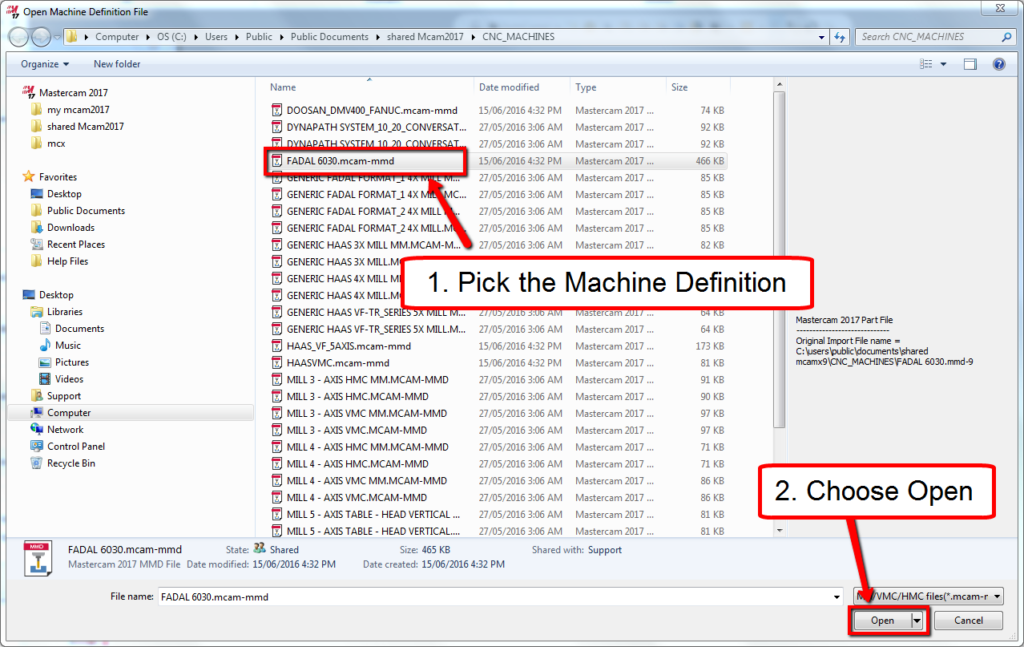The width and height of the screenshot is (1024, 647).
Task: Click the change view icon
Action: tap(926, 64)
